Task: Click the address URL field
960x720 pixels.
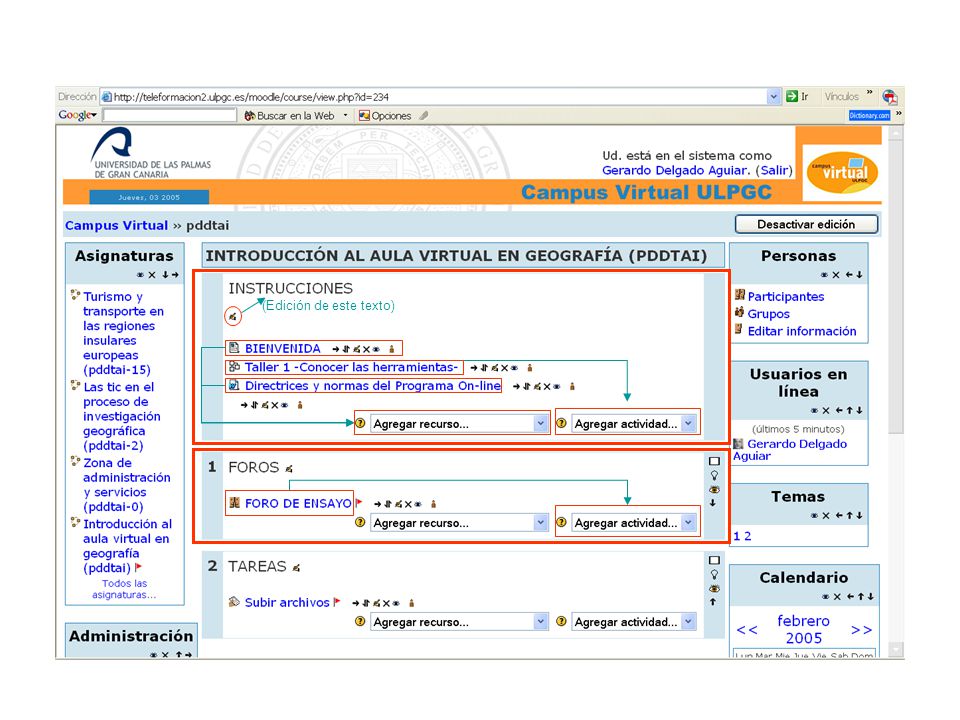Action: [x=433, y=96]
